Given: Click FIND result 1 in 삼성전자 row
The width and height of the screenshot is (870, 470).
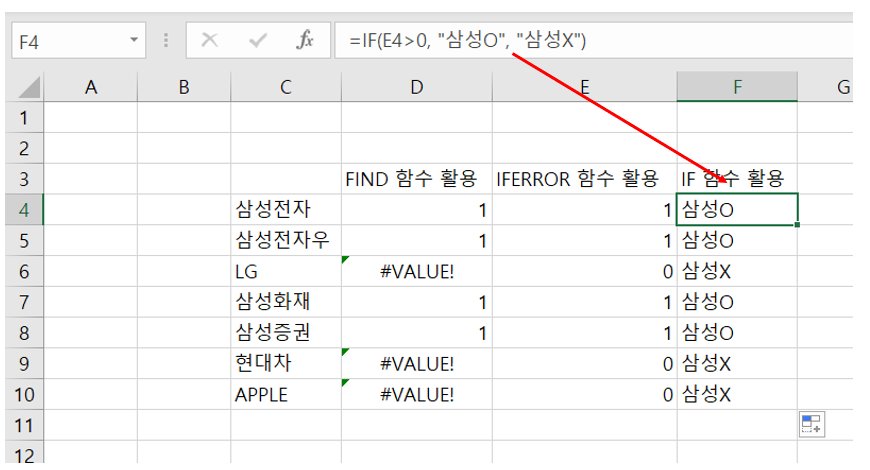Looking at the screenshot, I should click(417, 210).
